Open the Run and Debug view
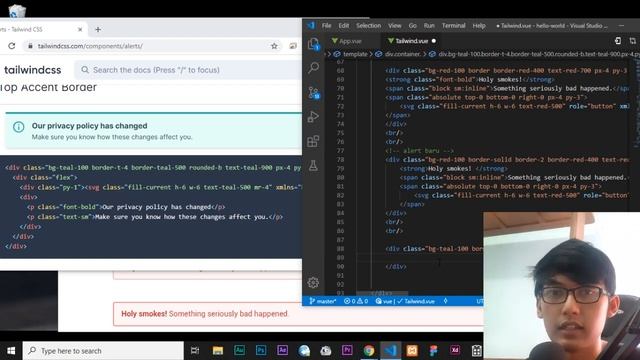The image size is (640, 360). [313, 117]
